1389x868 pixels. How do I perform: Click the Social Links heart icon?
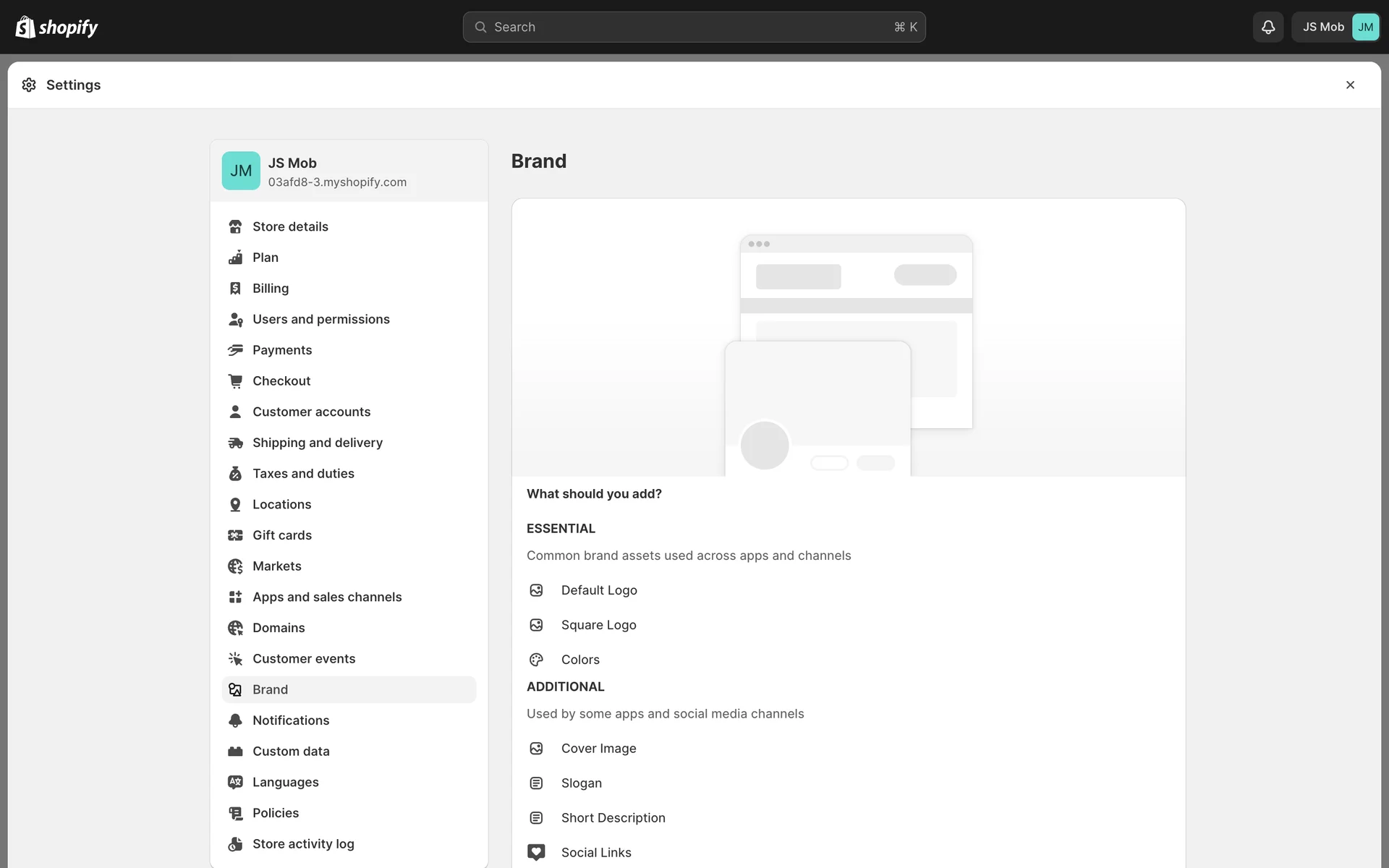tap(536, 852)
